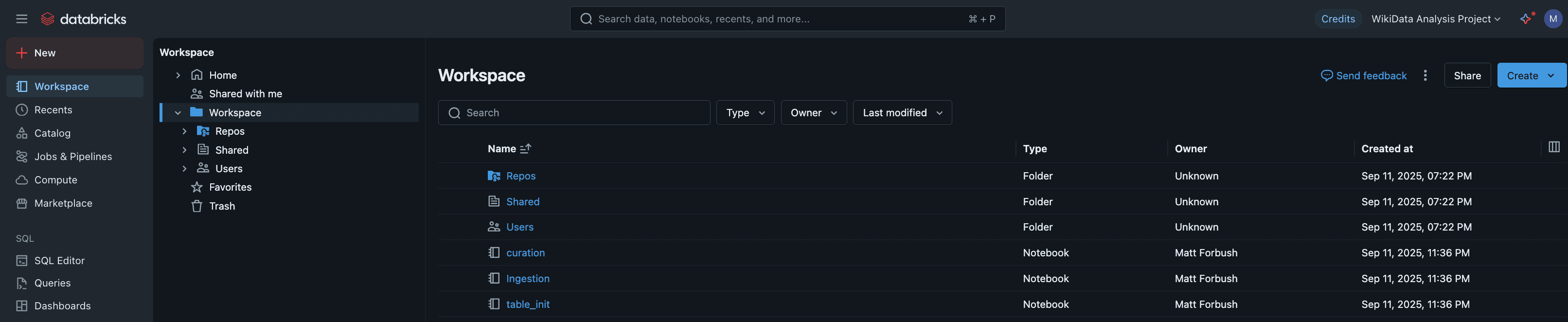Open the user avatar M menu

(x=1553, y=19)
